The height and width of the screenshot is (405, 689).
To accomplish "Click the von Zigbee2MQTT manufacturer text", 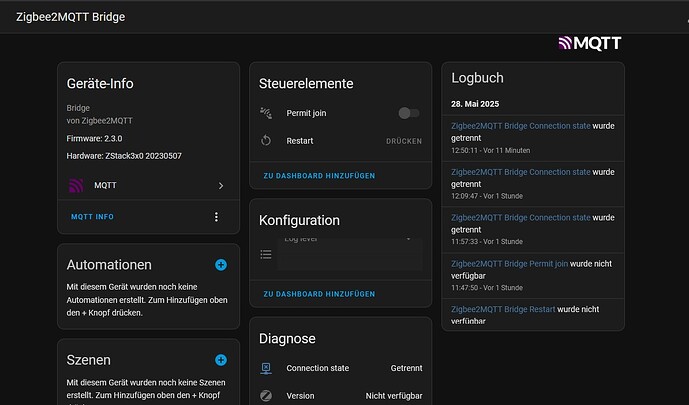I will (x=99, y=121).
